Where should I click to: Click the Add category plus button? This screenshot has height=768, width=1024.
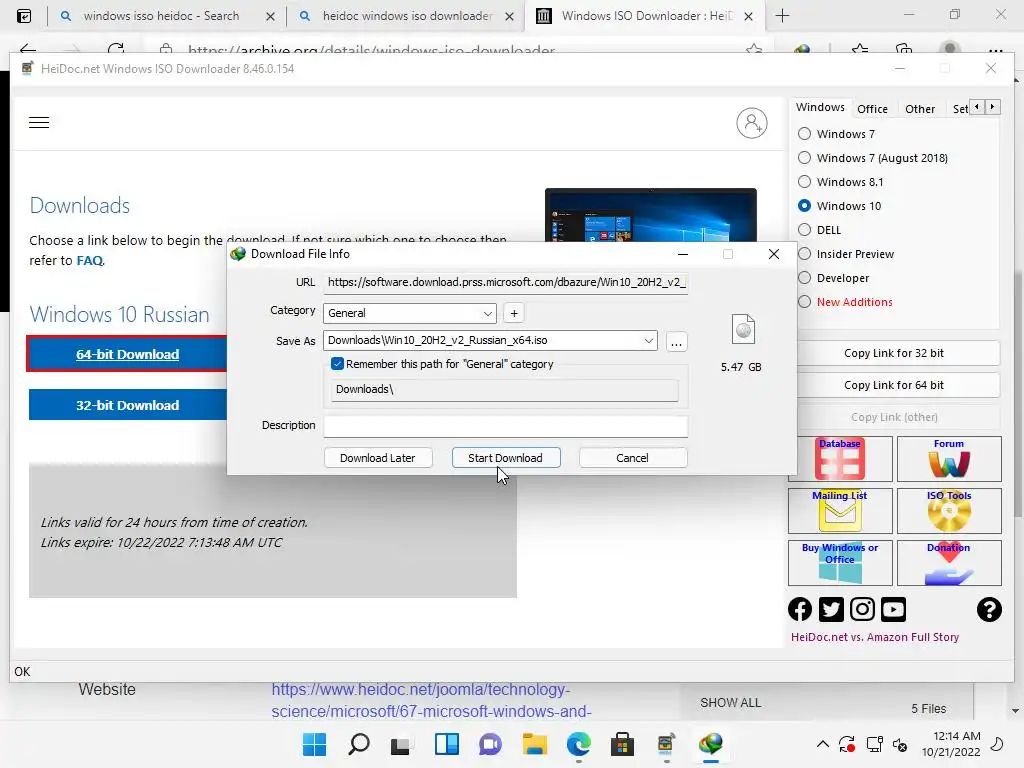(x=514, y=313)
